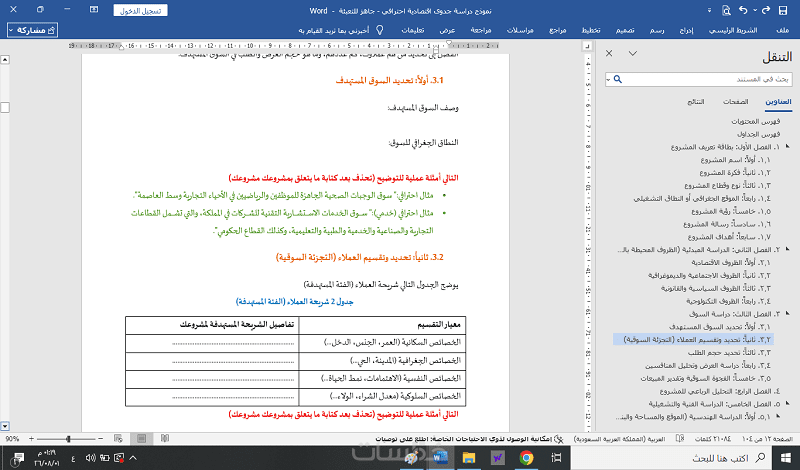Viewport: 800px width, 470px height.
Task: Select heading فهرس المحتويات in navigation
Action: pyautogui.click(x=756, y=121)
